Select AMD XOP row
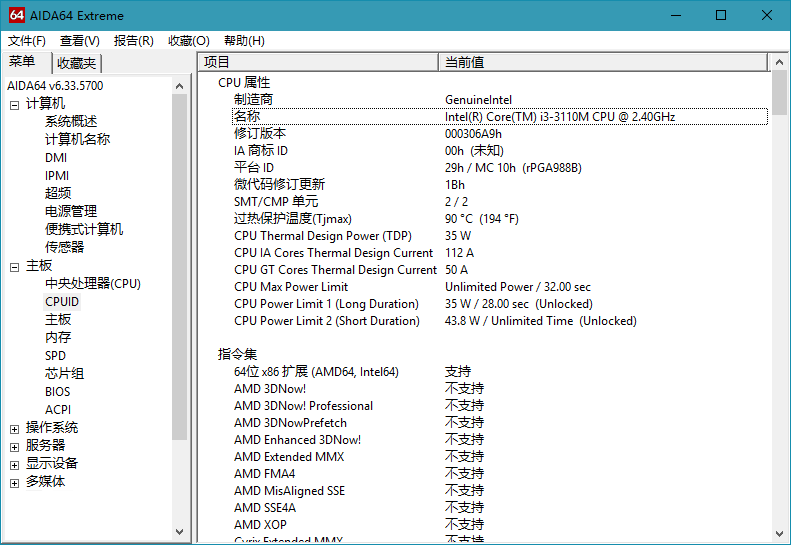 (499, 525)
